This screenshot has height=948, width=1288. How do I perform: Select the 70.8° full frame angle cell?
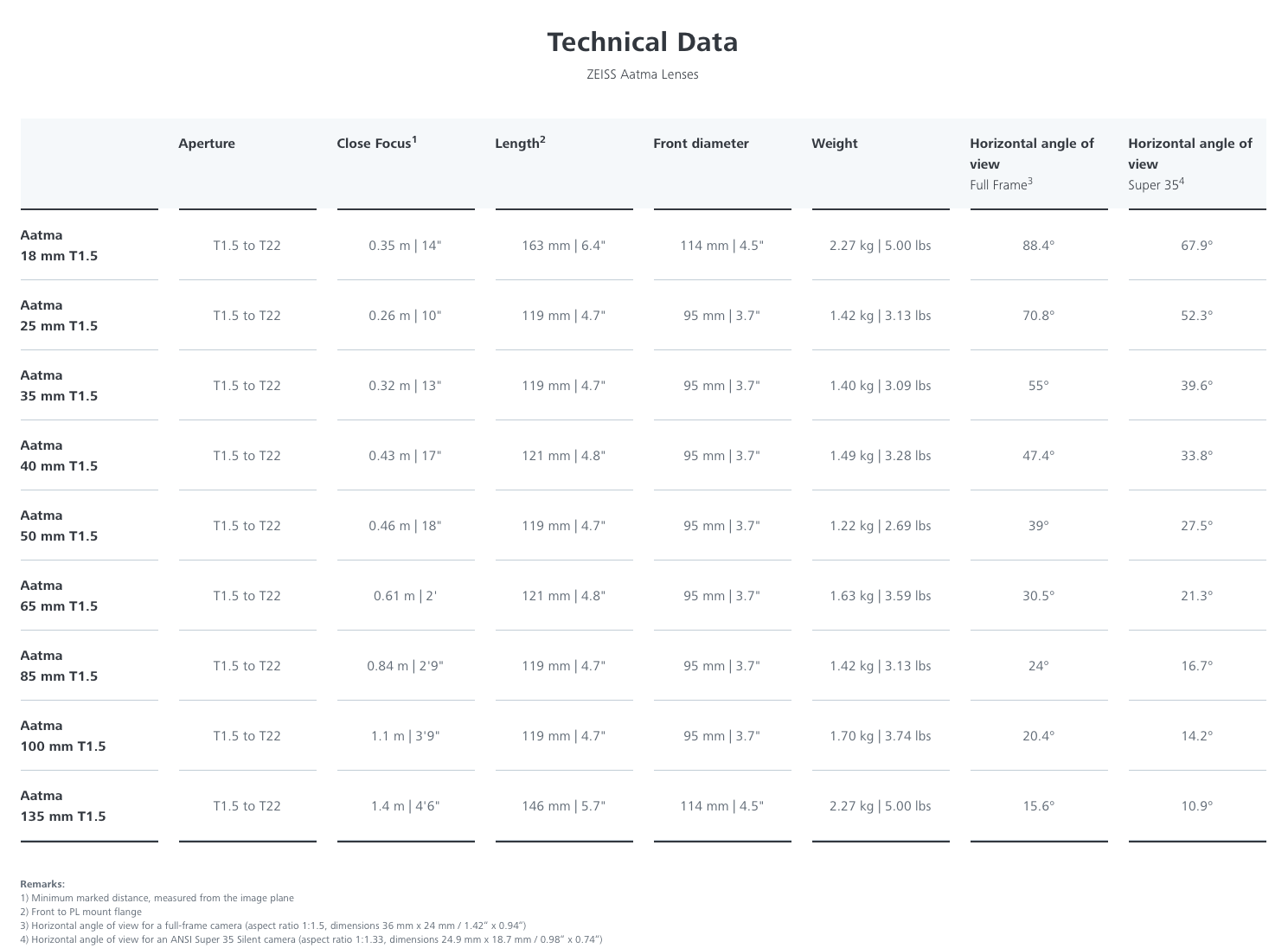1038,316
